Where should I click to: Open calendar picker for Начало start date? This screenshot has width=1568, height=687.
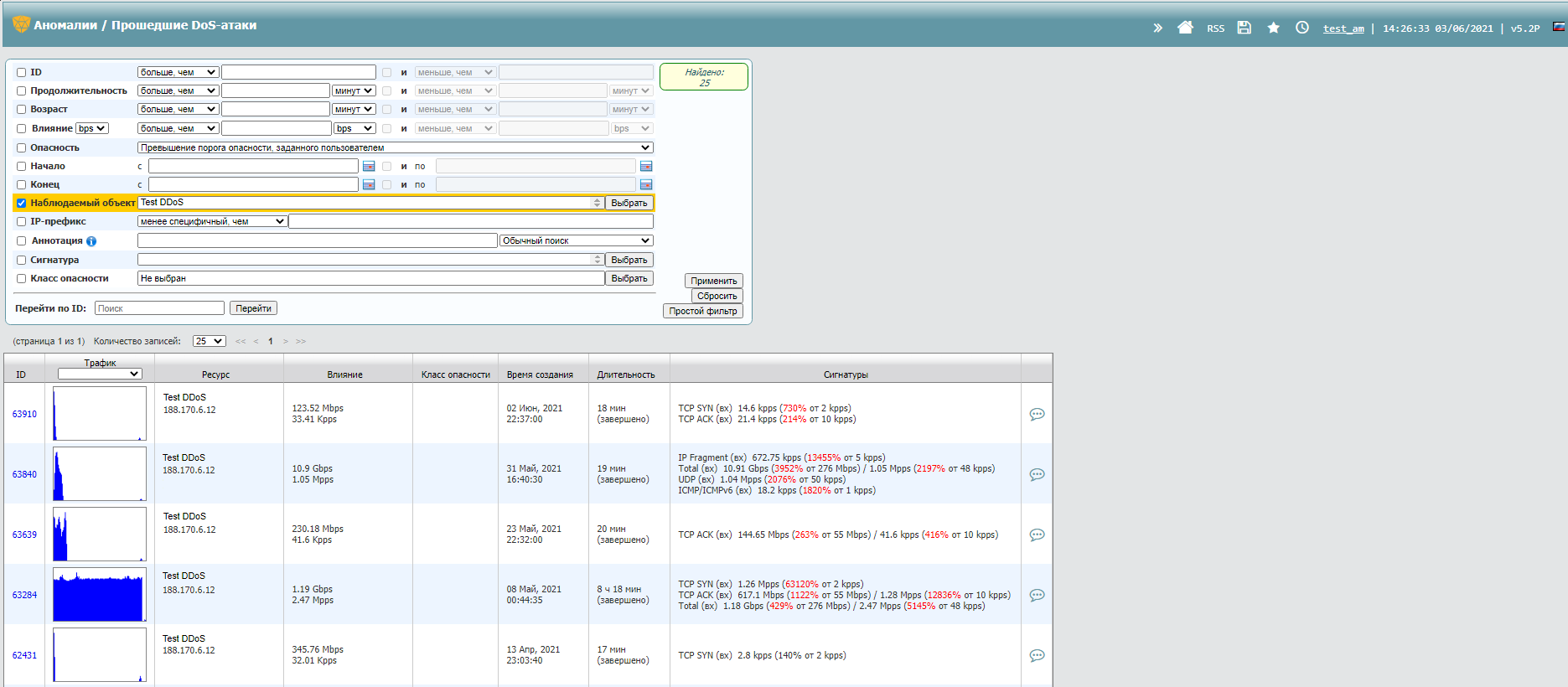[x=369, y=166]
